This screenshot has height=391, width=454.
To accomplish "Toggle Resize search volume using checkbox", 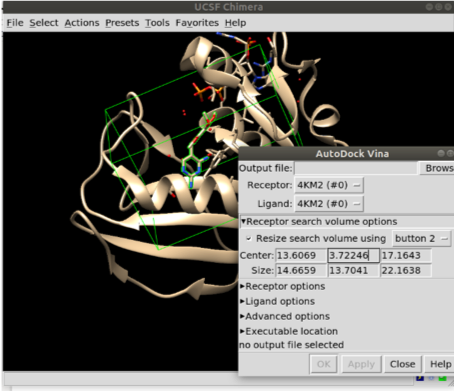I will 249,239.
